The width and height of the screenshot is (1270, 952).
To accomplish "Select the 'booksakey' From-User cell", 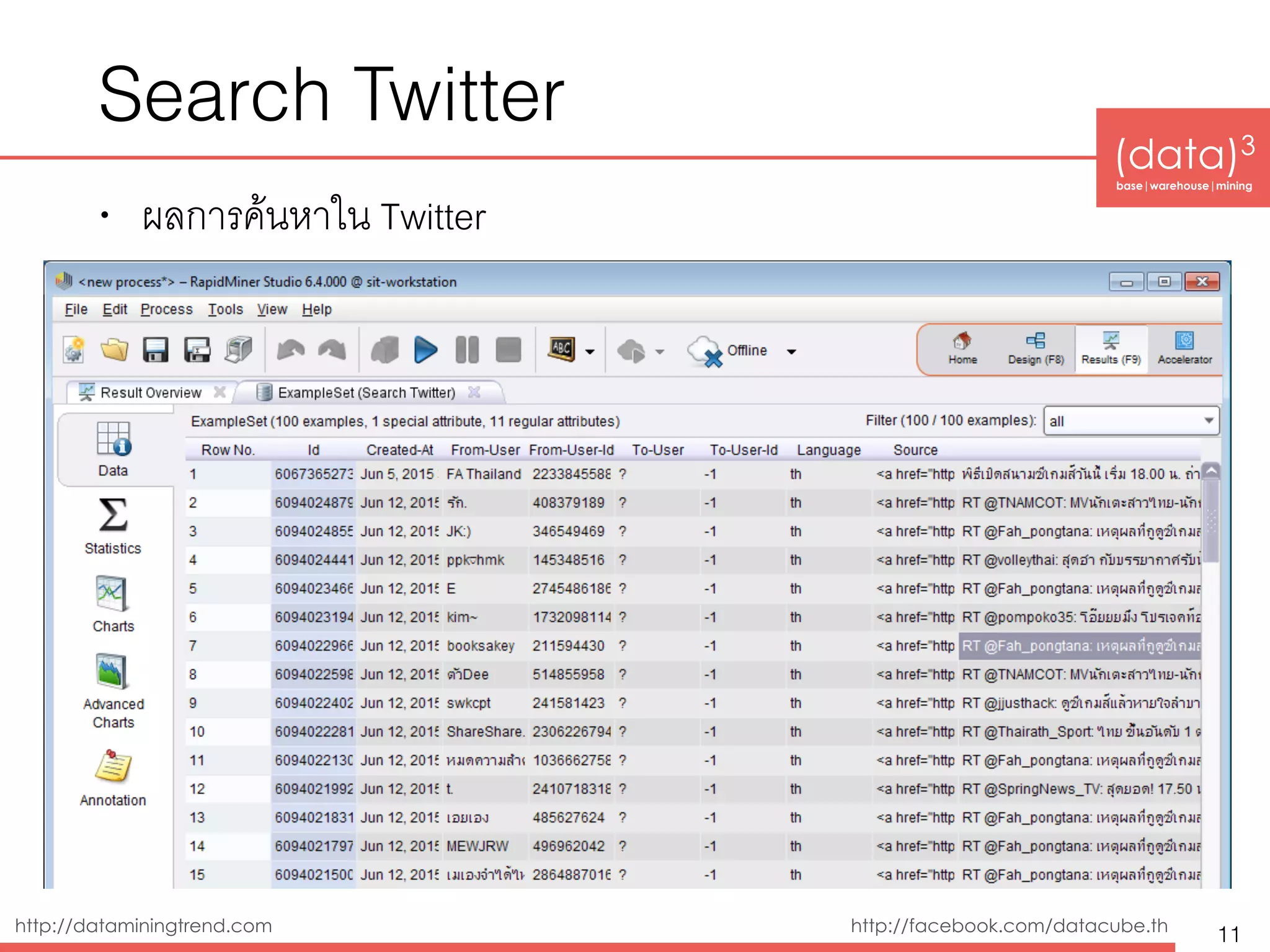I will tap(485, 646).
